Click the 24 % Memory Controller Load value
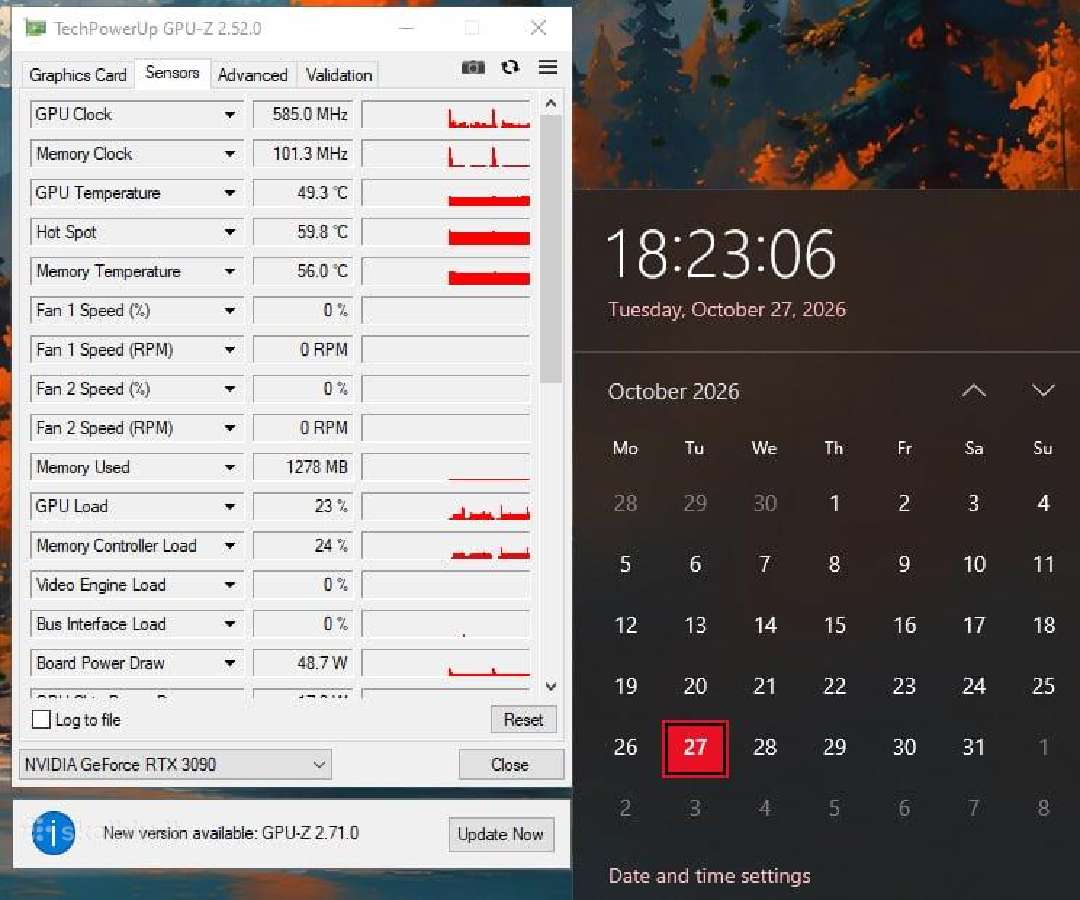 click(x=303, y=545)
